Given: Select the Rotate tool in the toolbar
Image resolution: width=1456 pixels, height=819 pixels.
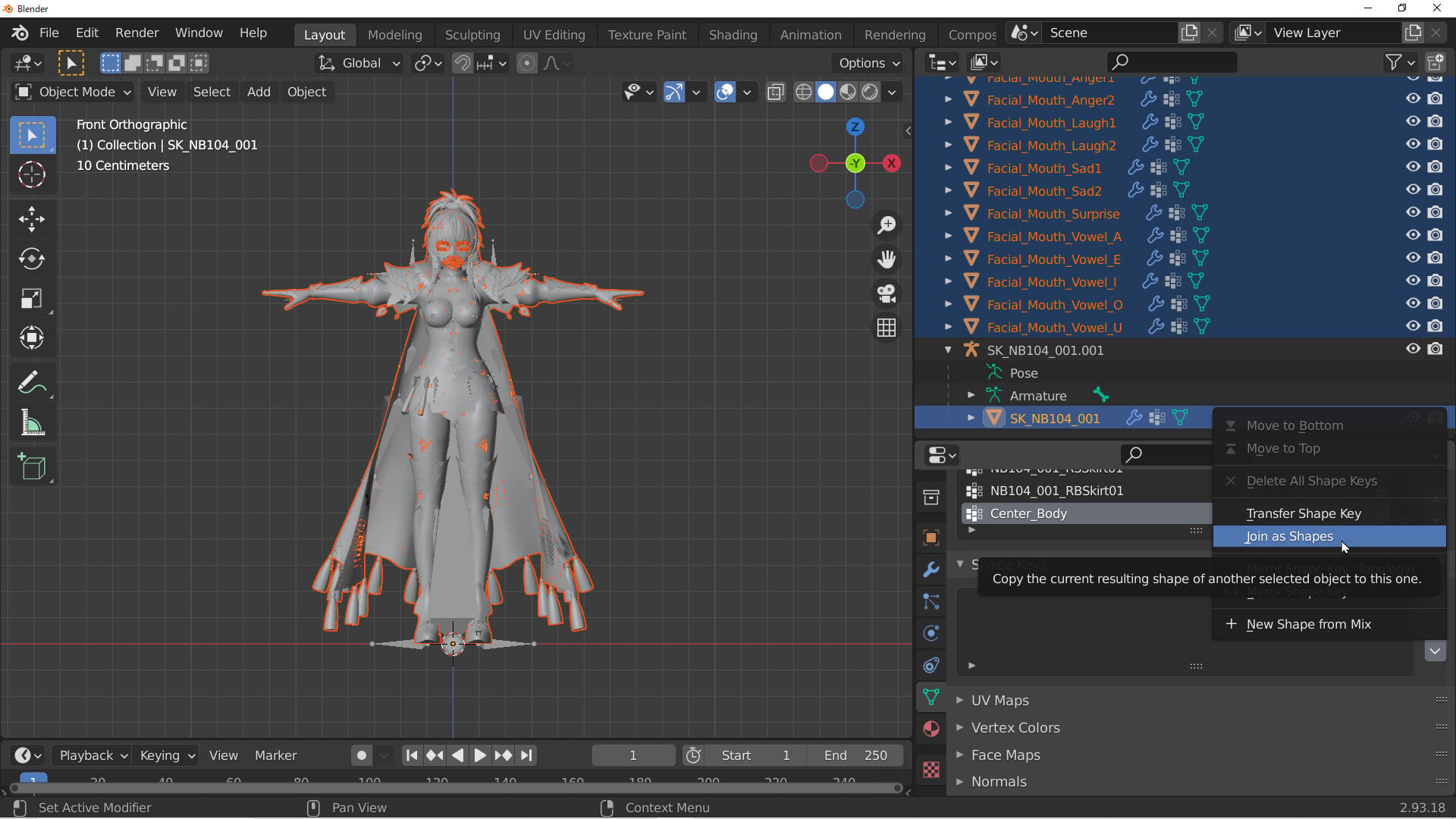Looking at the screenshot, I should pos(32,259).
